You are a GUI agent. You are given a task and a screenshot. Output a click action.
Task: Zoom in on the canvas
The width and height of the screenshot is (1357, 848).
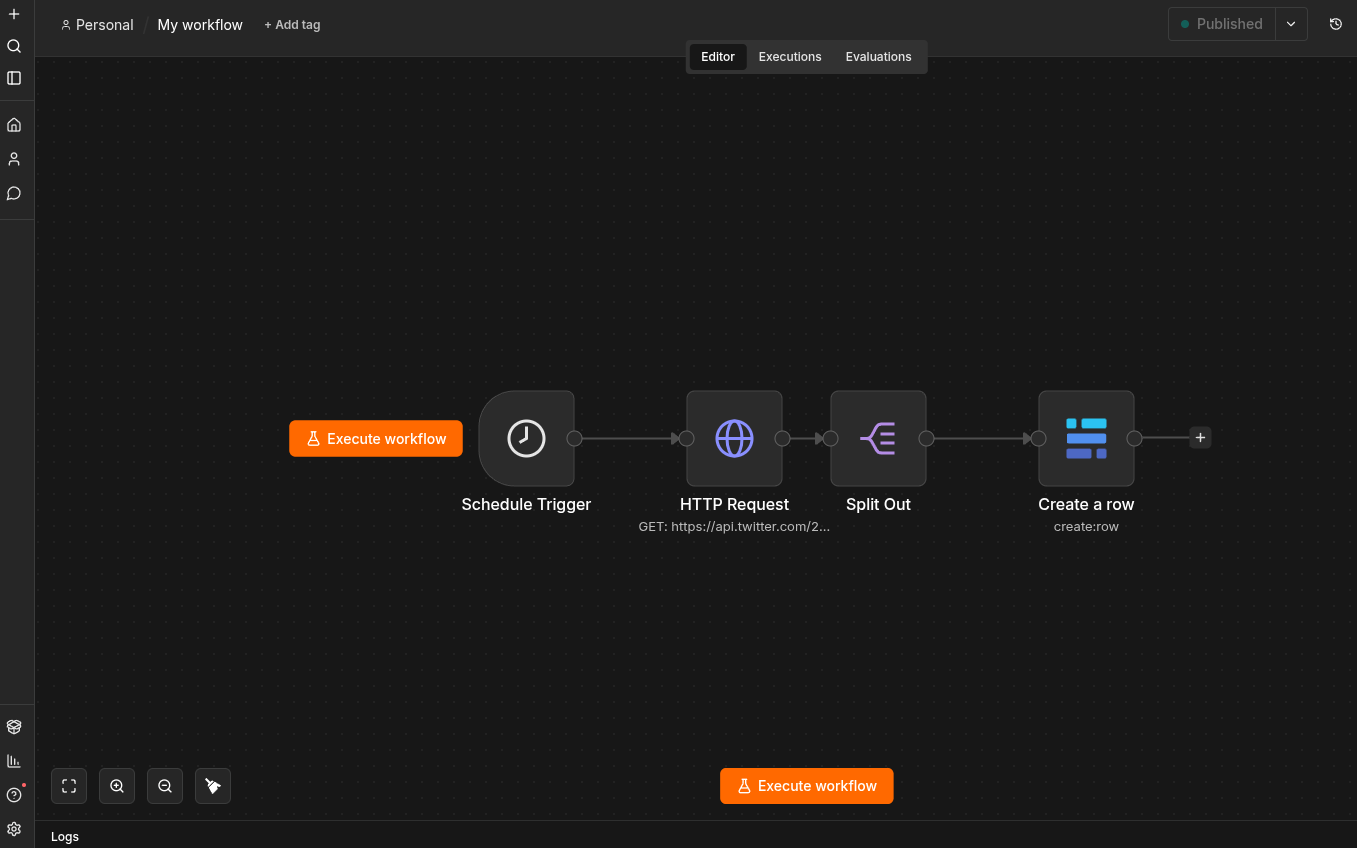pyautogui.click(x=117, y=786)
